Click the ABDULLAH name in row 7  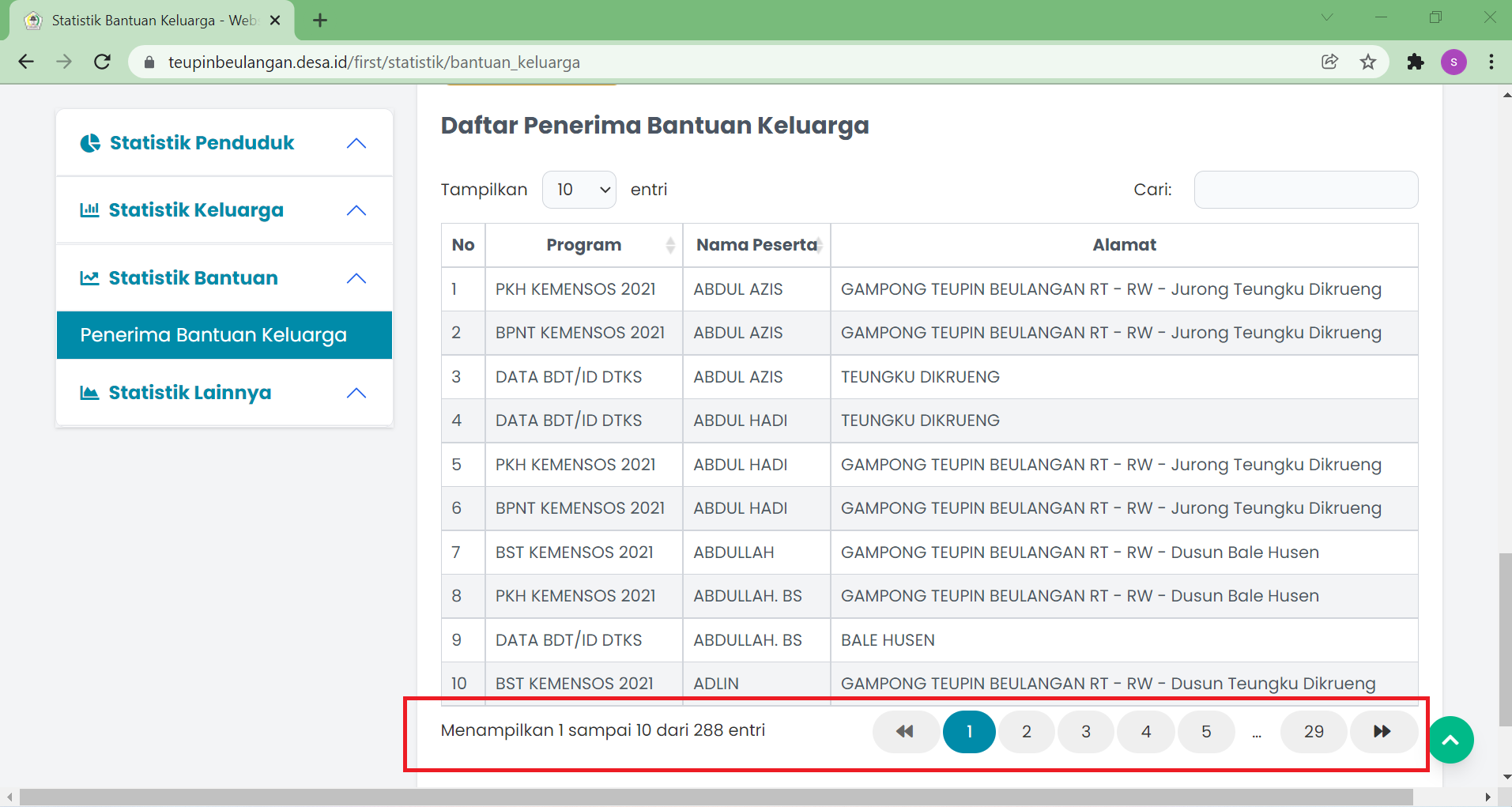[x=733, y=552]
